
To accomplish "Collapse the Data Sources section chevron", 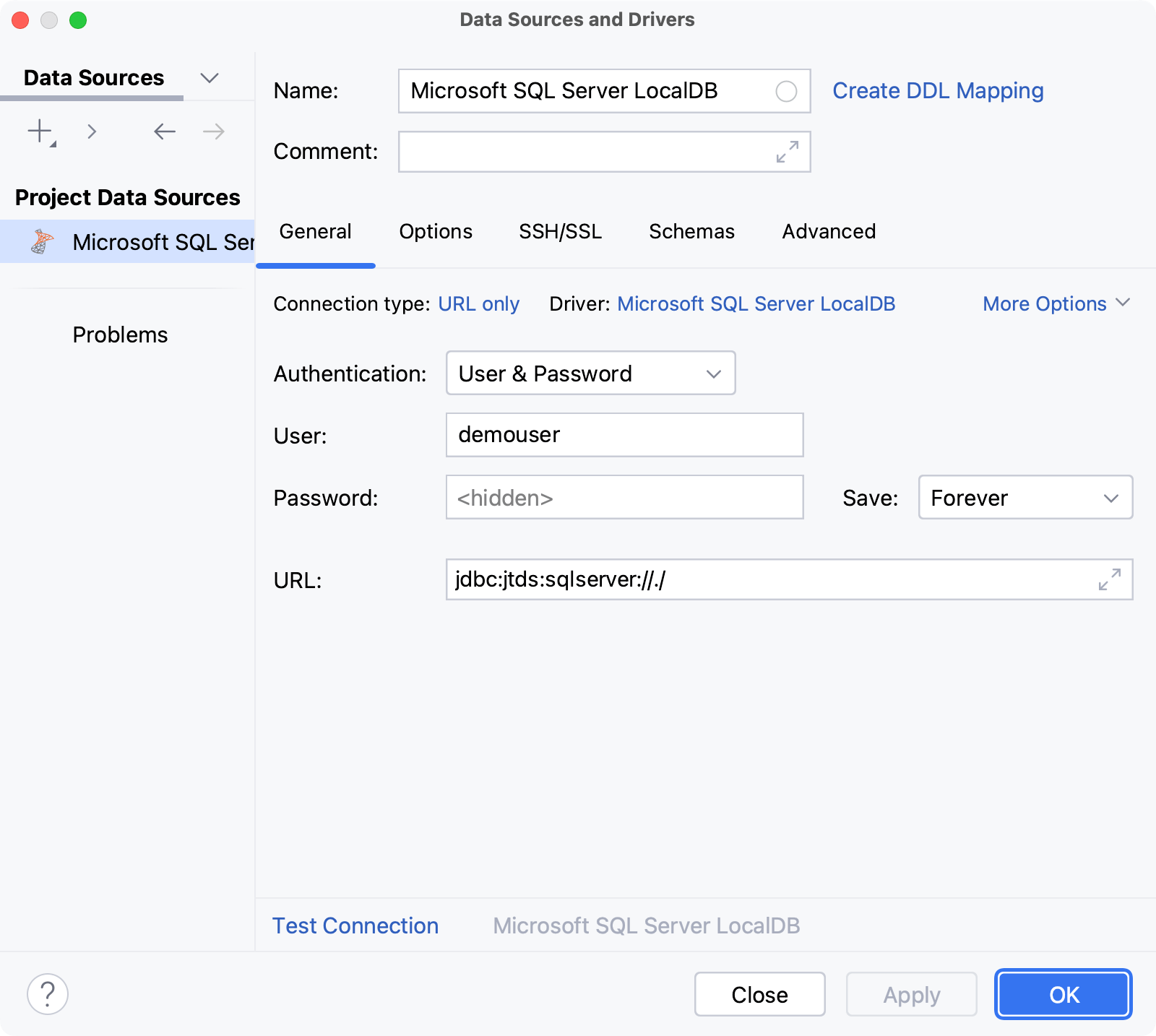I will [x=209, y=78].
